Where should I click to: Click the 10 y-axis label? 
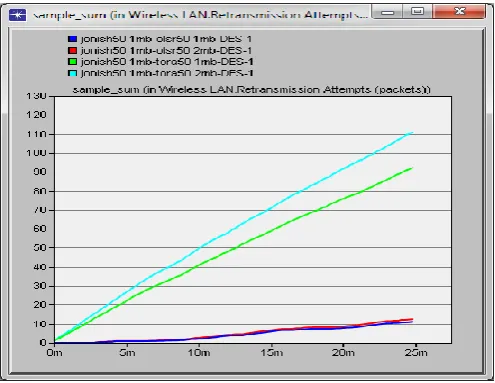tap(40, 324)
